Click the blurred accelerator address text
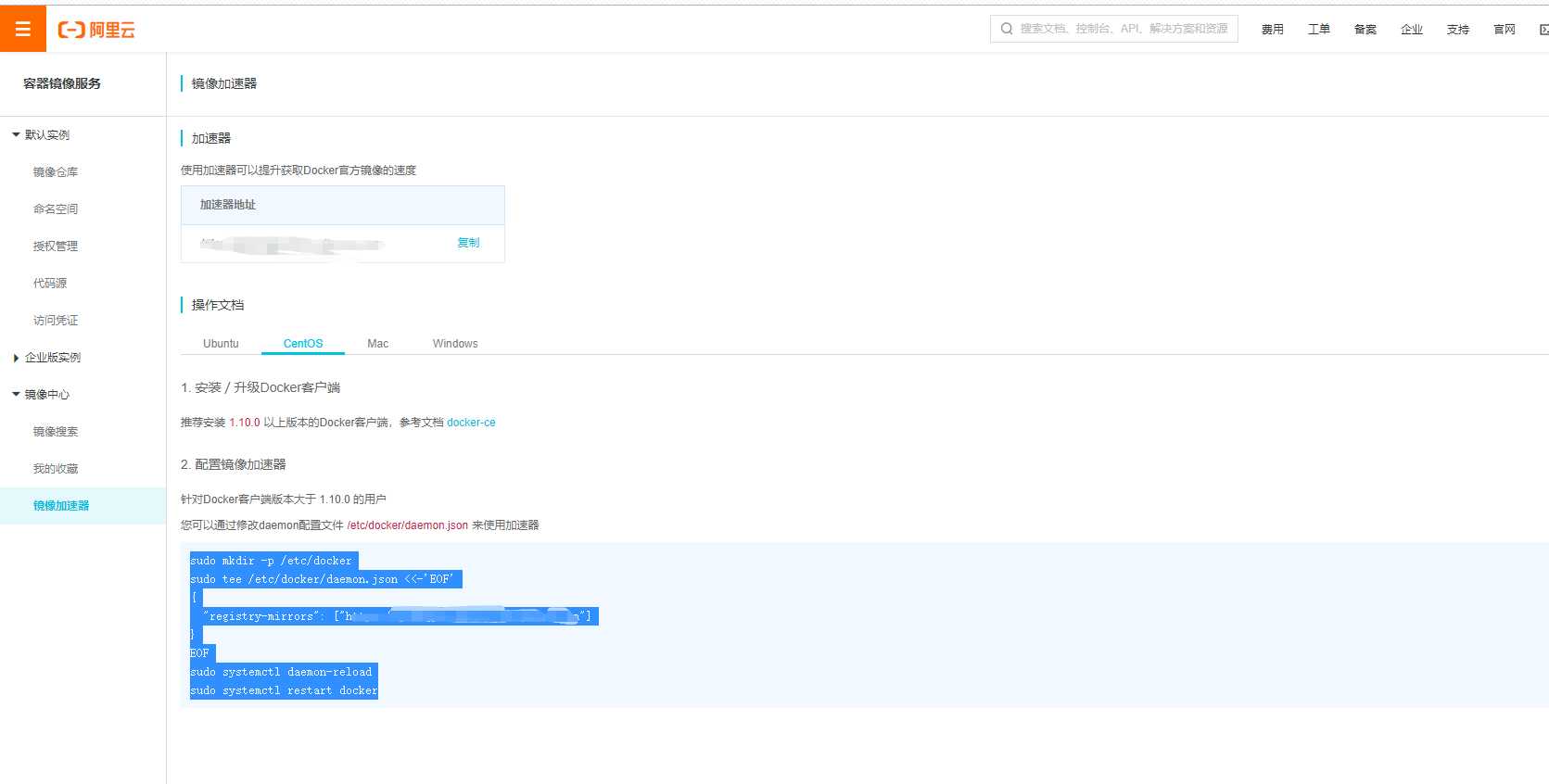Viewport: 1549px width, 784px height. (292, 245)
